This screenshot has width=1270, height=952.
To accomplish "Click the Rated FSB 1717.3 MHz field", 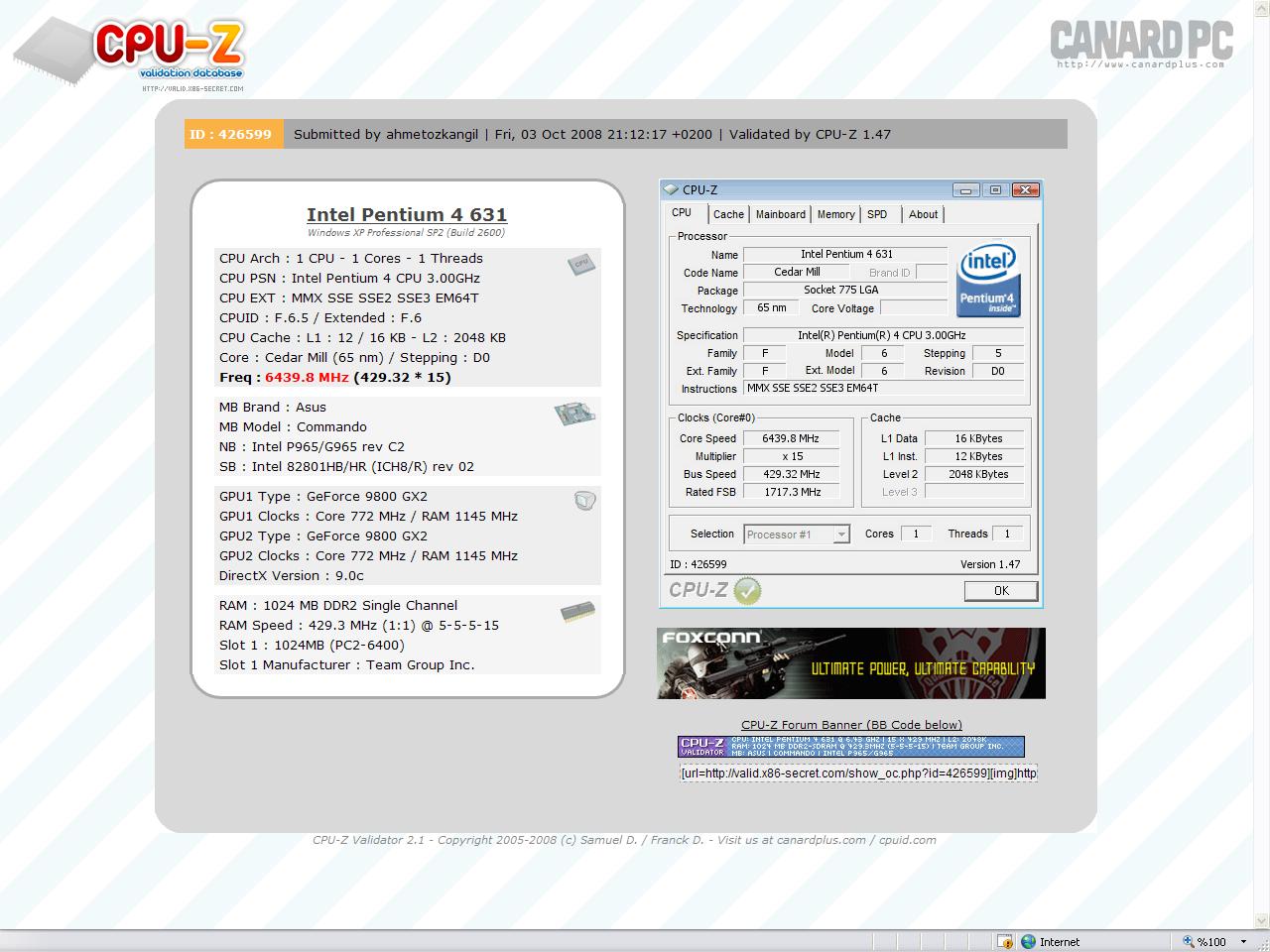I will 791,492.
